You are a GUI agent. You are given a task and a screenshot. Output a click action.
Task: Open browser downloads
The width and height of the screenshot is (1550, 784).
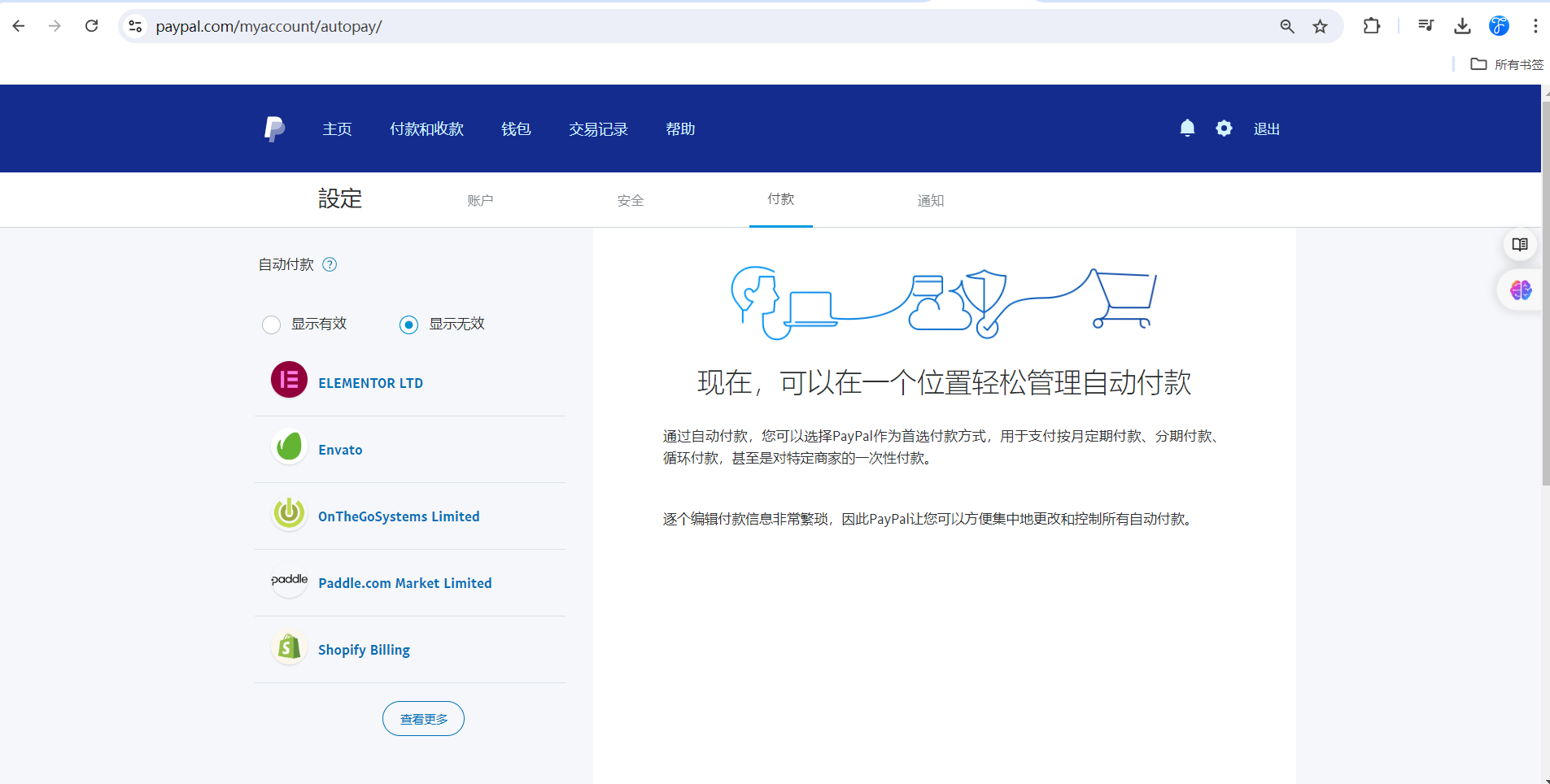[1462, 26]
